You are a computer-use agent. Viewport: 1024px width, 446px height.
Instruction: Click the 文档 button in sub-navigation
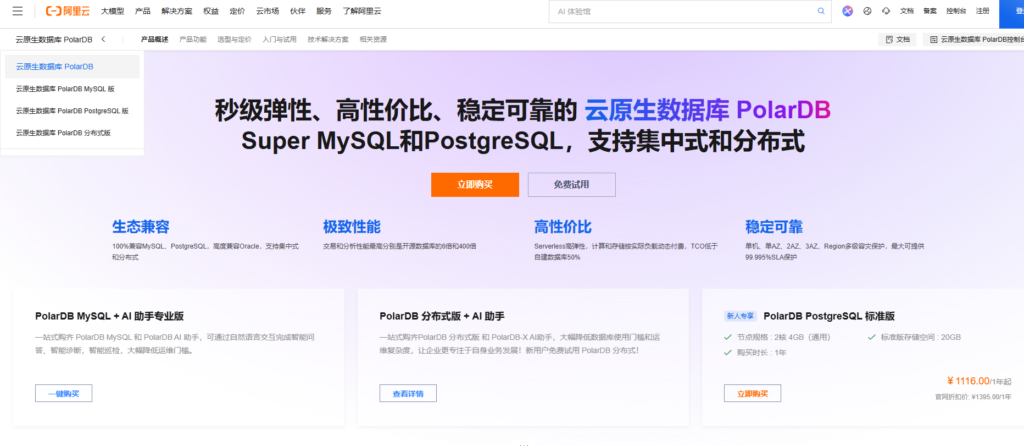click(x=897, y=39)
